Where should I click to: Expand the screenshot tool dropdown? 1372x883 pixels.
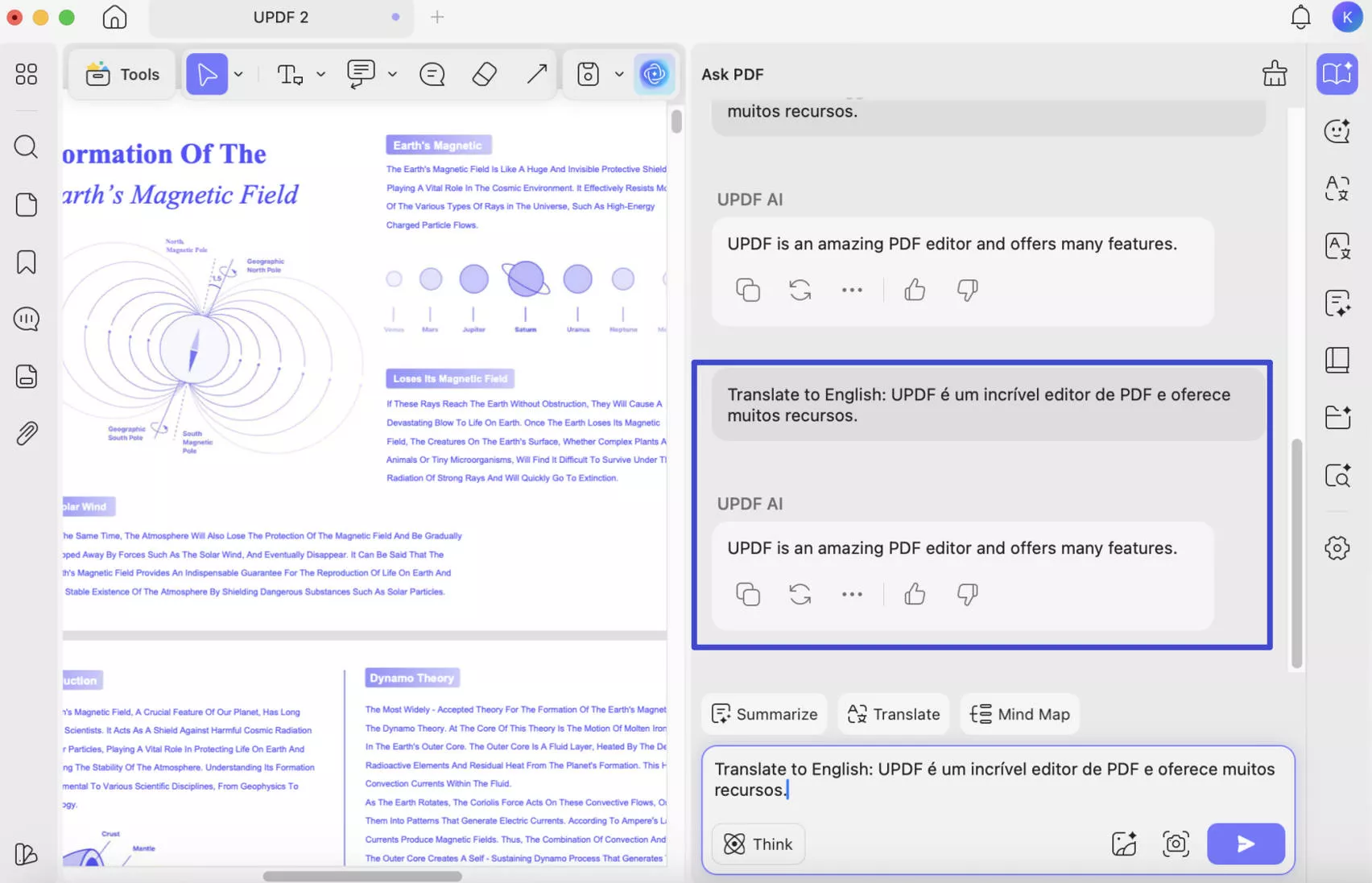tap(619, 73)
